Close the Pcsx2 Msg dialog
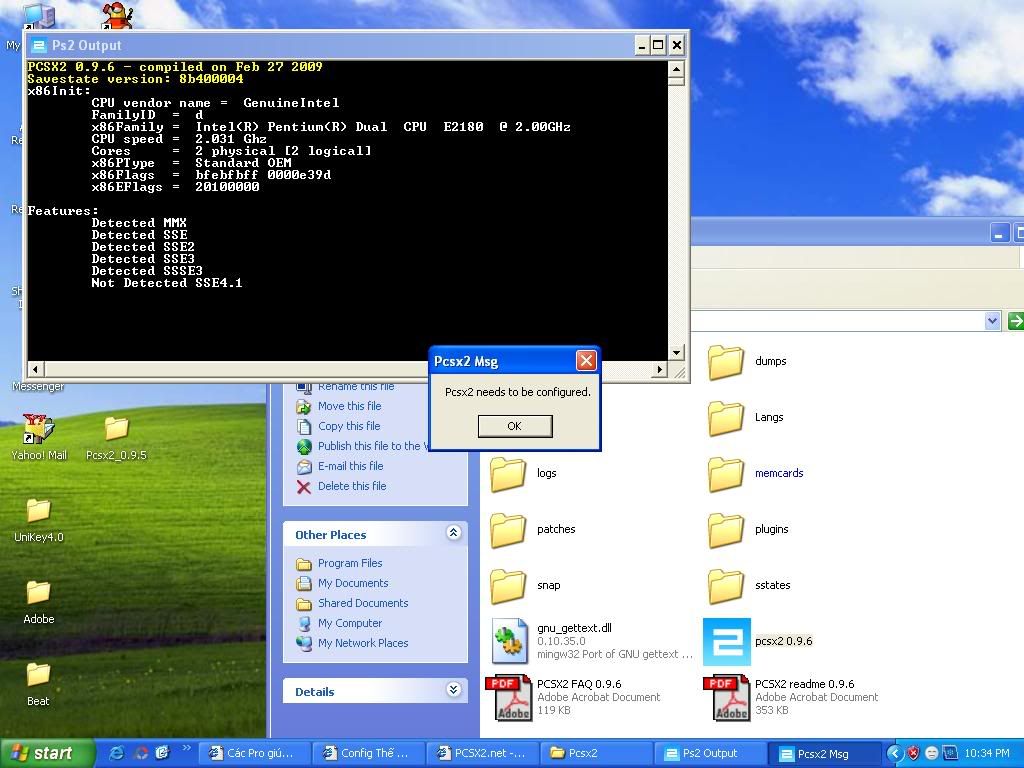The image size is (1024, 768). (586, 360)
